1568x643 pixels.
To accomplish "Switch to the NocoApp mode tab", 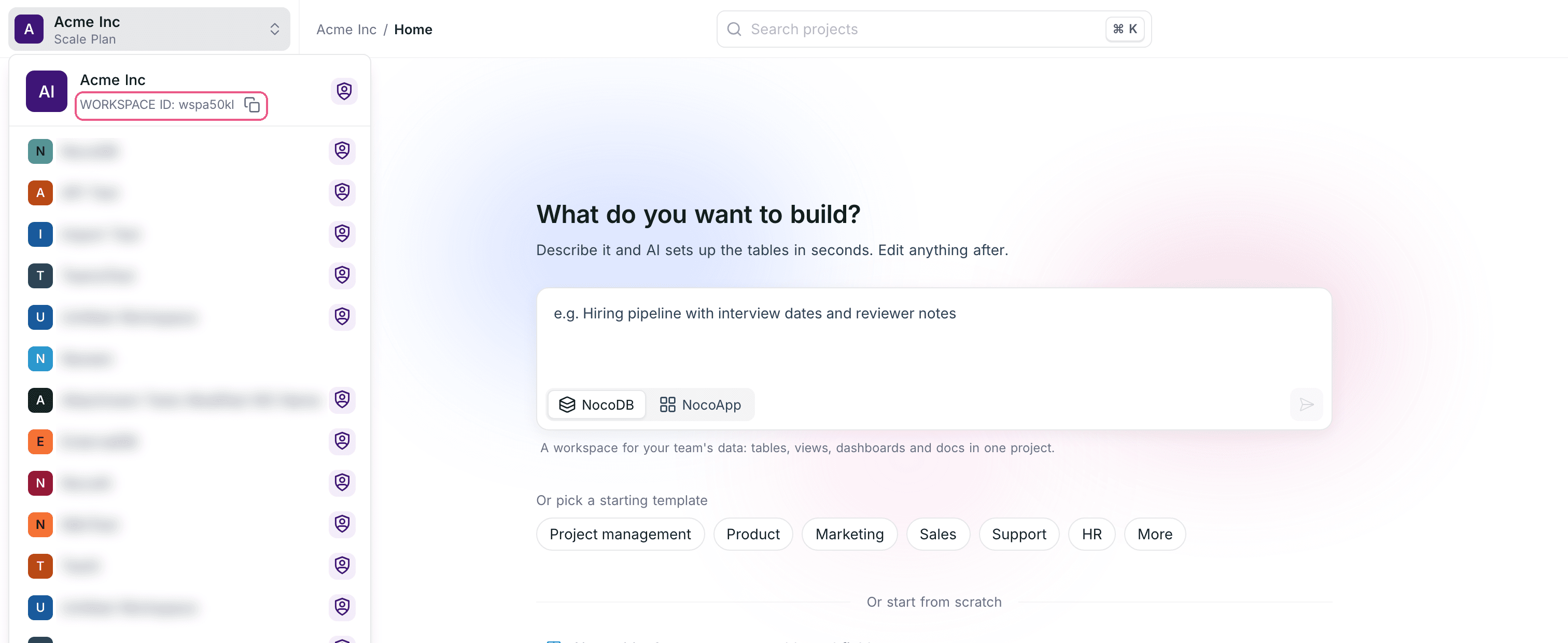I will [x=701, y=404].
